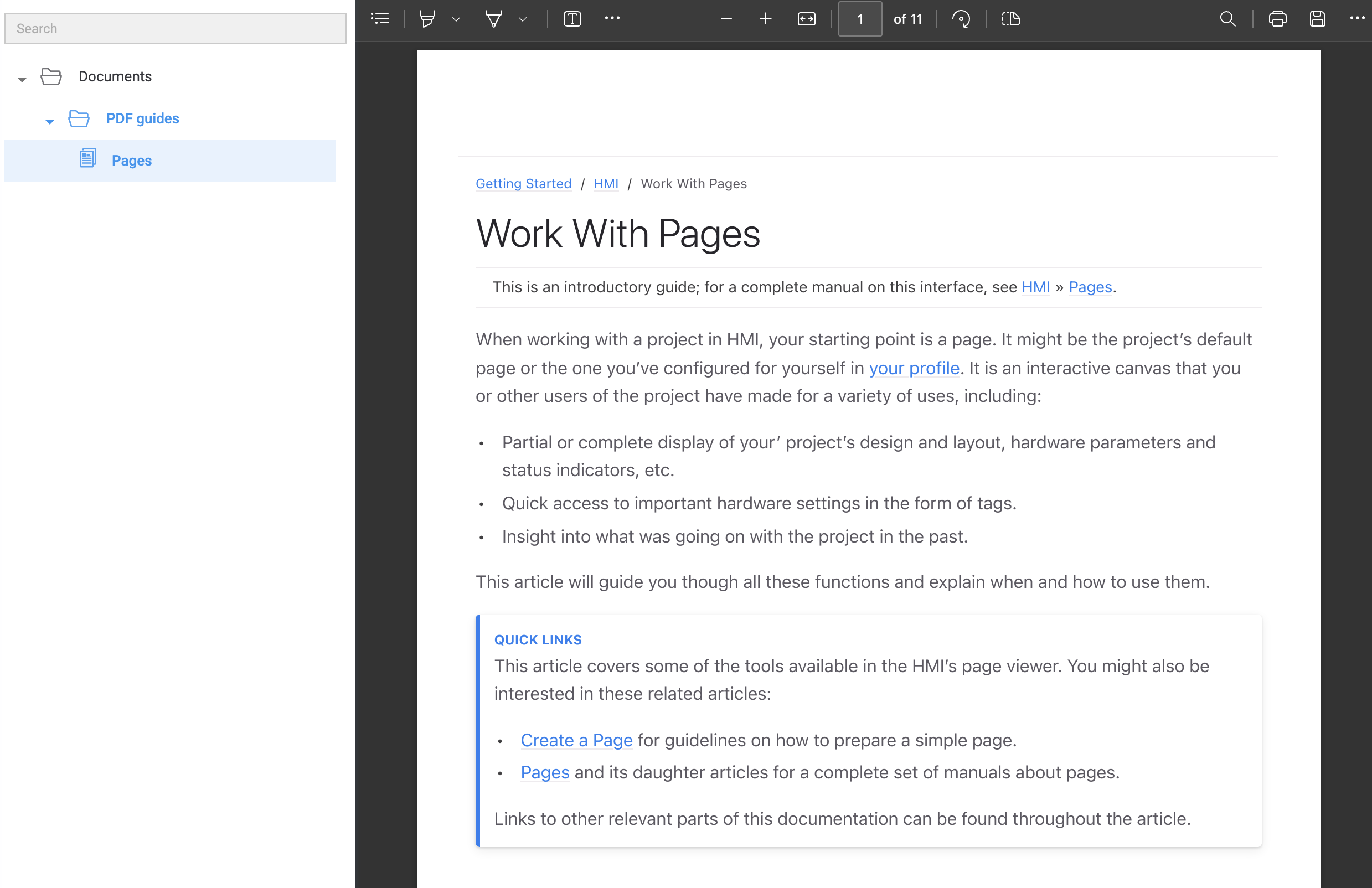The image size is (1372, 888).
Task: Click the 'QUICK LINKS' callout title
Action: coord(538,639)
